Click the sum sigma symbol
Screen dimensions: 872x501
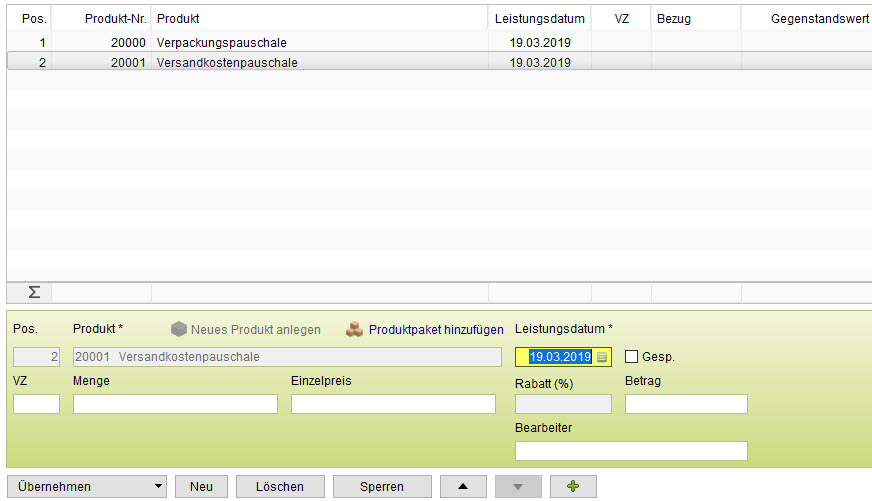(x=33, y=292)
